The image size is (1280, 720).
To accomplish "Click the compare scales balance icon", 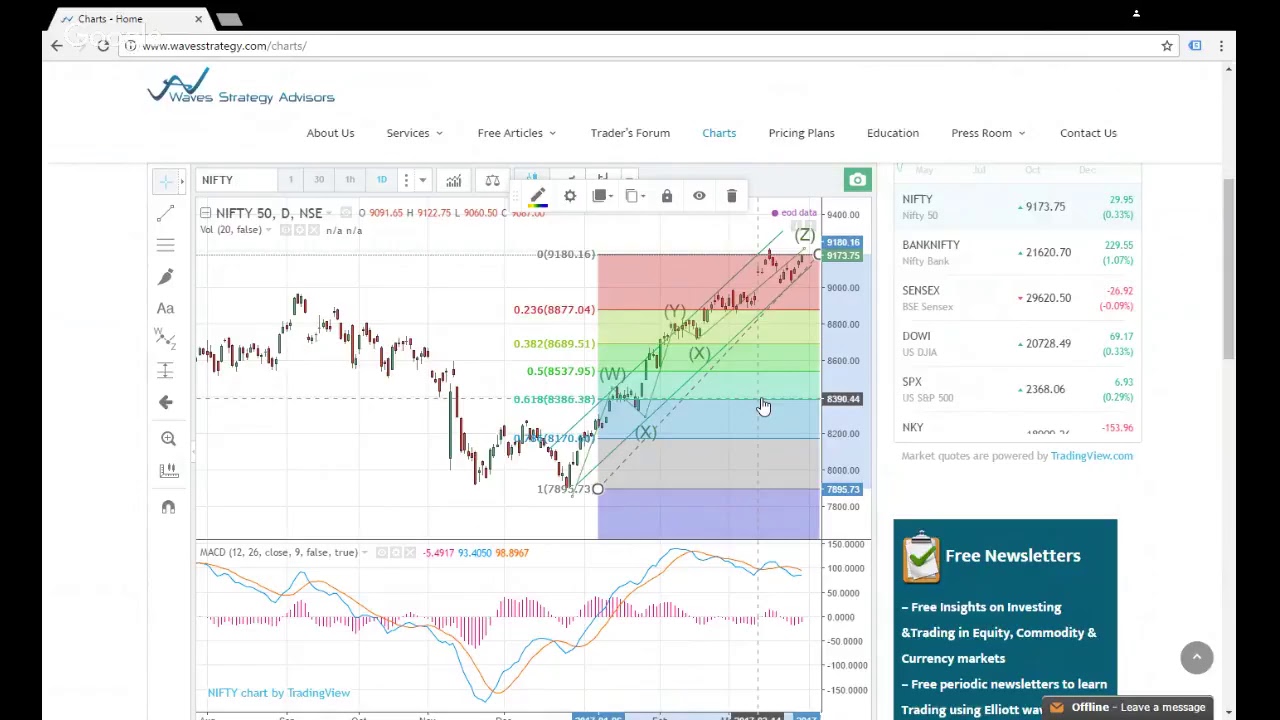I will pos(492,180).
